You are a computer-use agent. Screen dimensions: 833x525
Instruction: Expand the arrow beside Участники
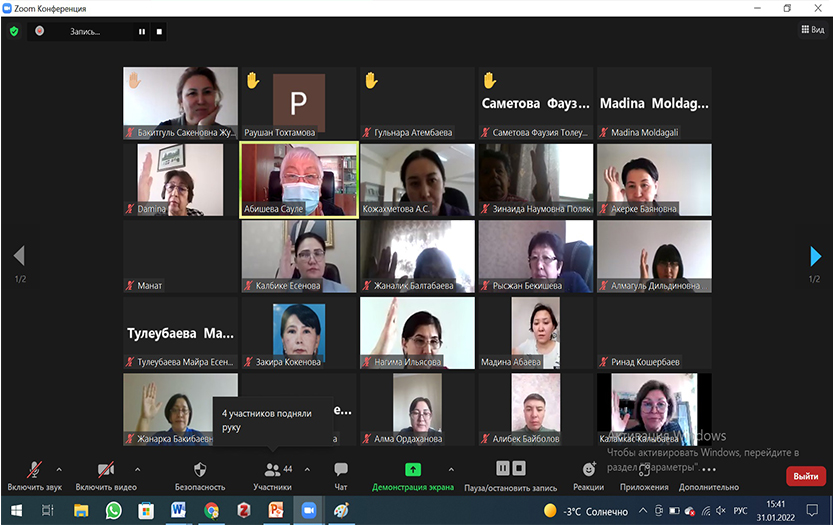(x=307, y=468)
